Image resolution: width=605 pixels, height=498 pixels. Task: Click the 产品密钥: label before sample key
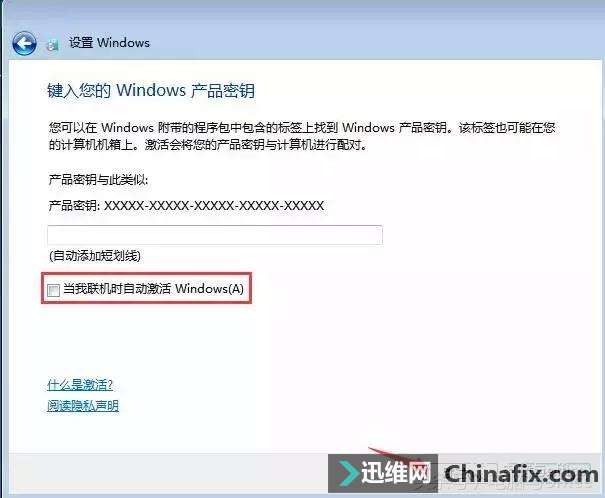click(x=74, y=206)
